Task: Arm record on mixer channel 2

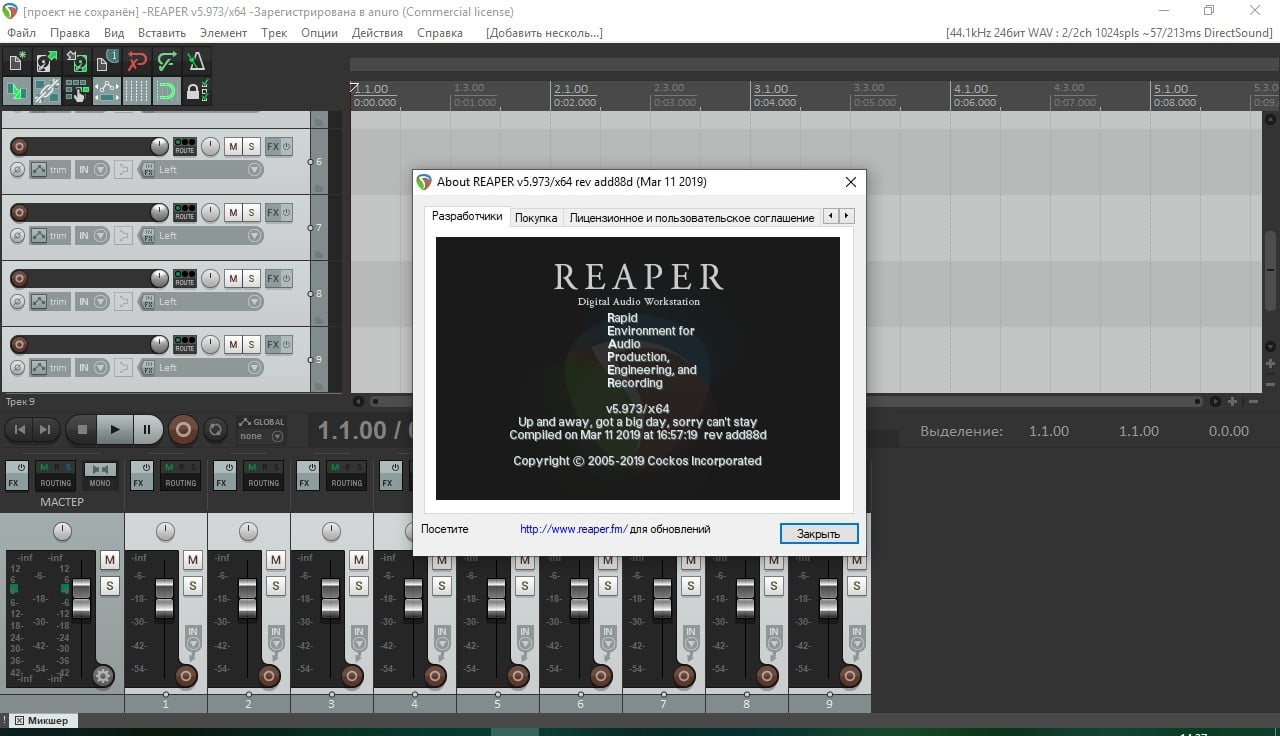Action: [268, 676]
